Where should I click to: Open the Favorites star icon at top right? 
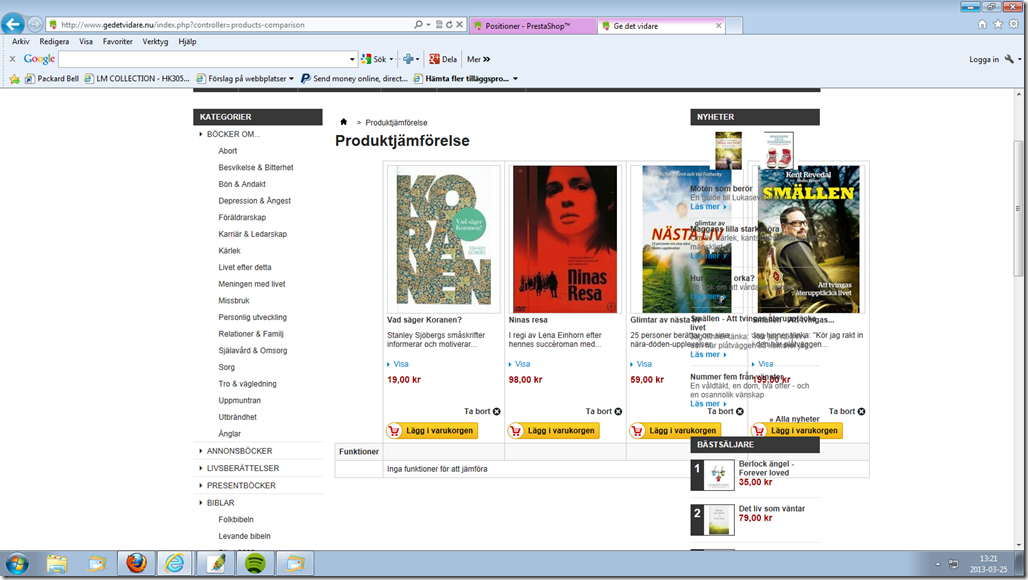[x=998, y=24]
